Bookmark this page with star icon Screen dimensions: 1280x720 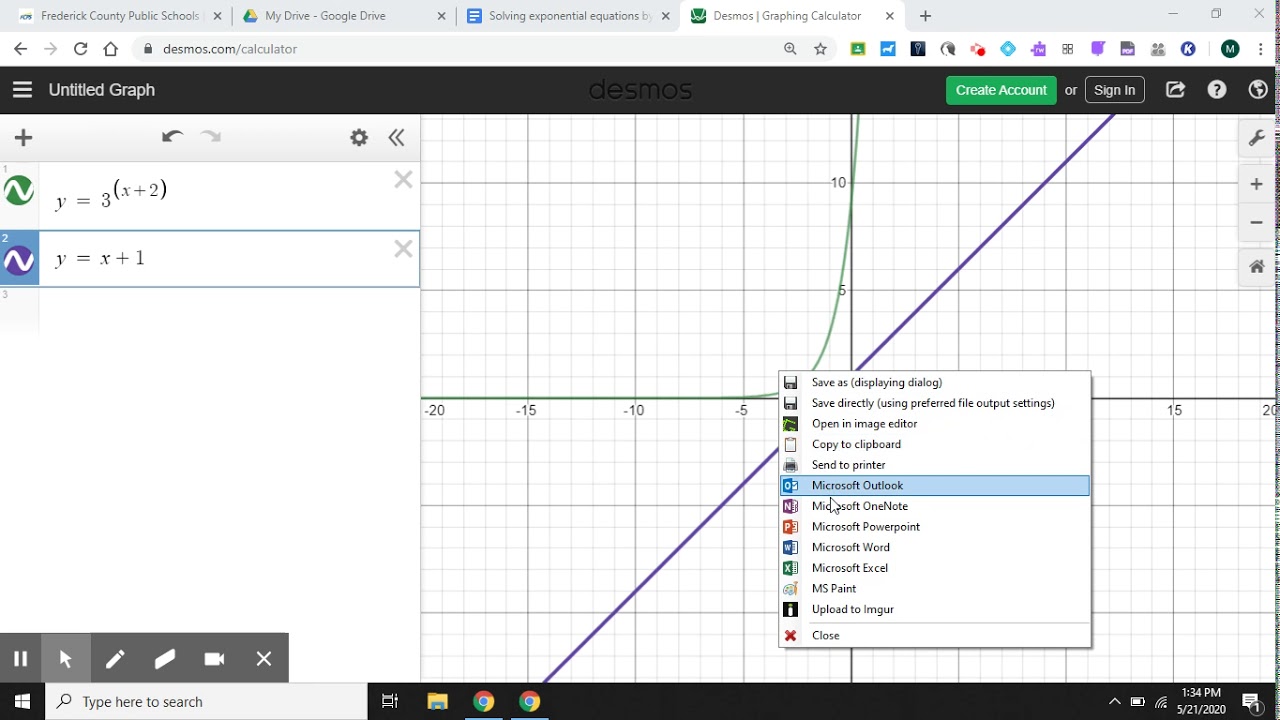[x=820, y=49]
